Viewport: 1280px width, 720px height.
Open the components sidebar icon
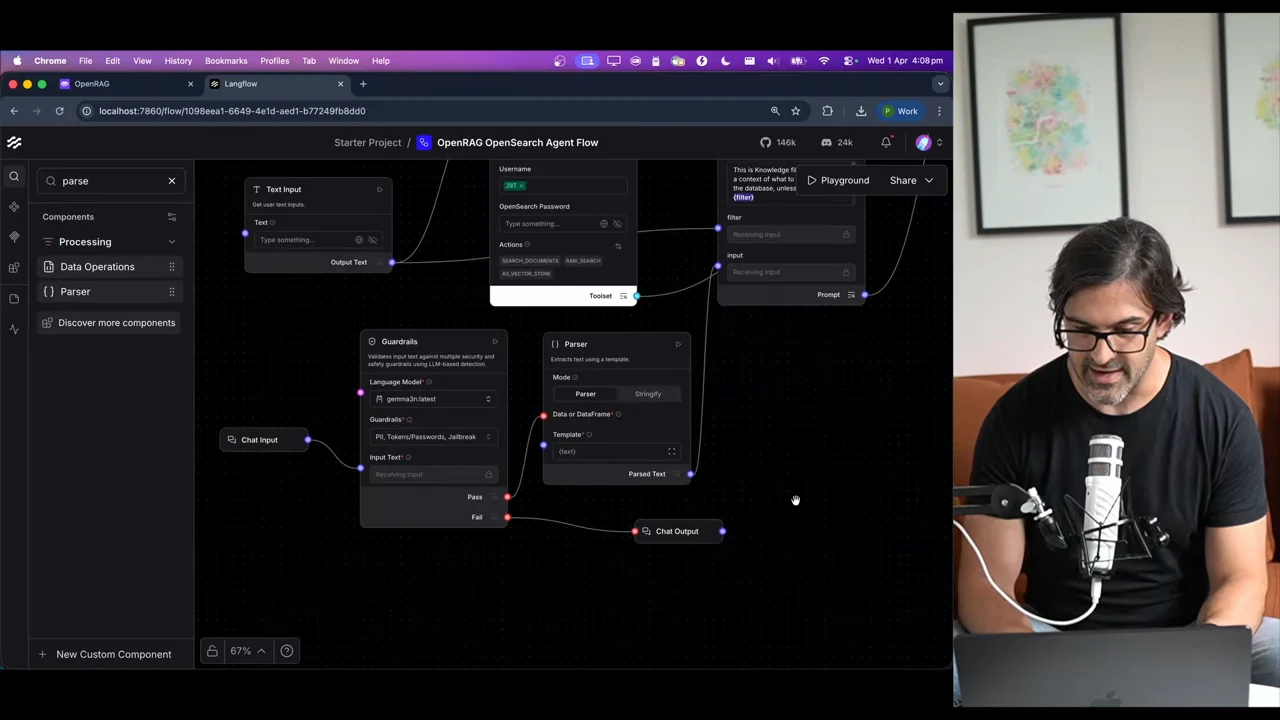point(14,207)
